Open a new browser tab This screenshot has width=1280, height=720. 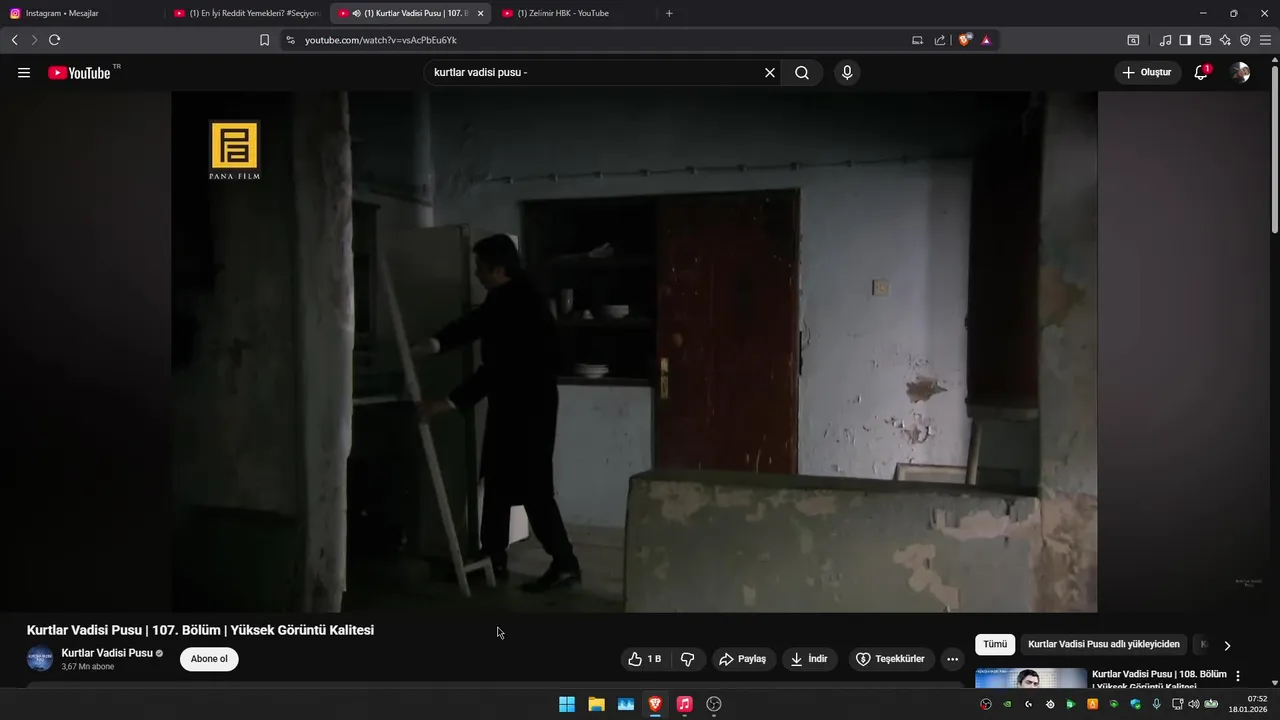coord(669,13)
